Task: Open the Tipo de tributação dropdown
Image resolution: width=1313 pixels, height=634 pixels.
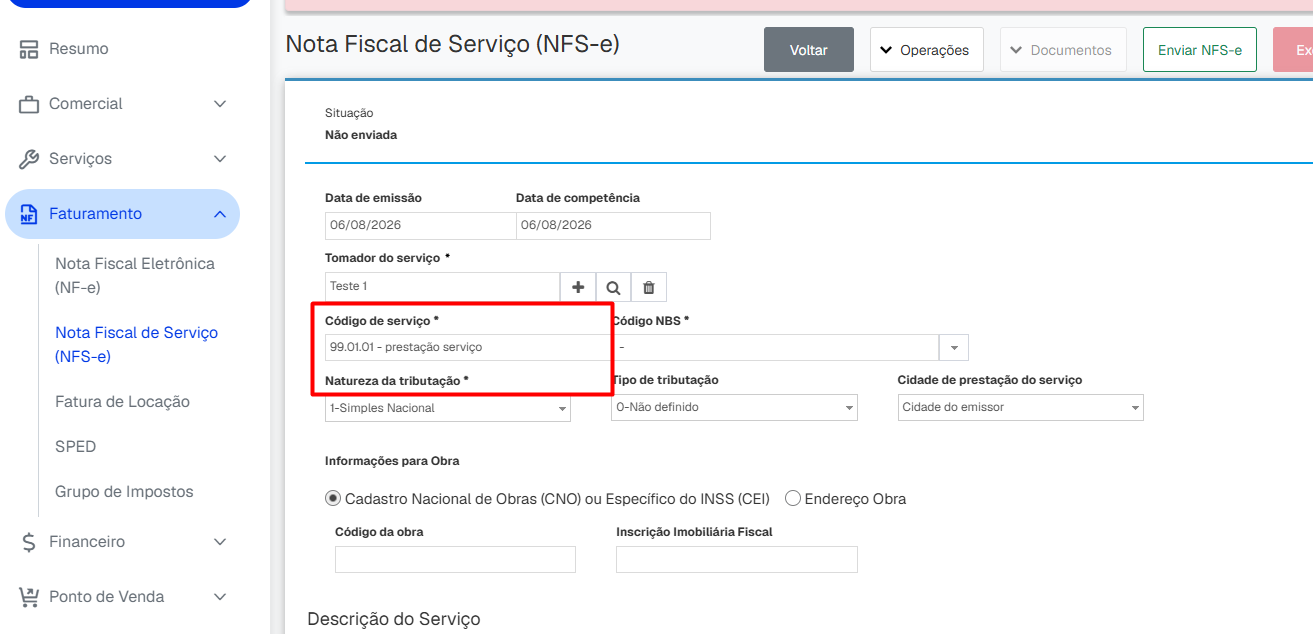Action: [x=734, y=407]
